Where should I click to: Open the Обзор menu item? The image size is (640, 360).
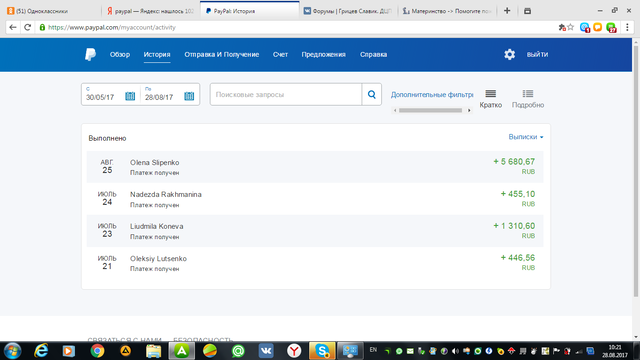coord(120,54)
